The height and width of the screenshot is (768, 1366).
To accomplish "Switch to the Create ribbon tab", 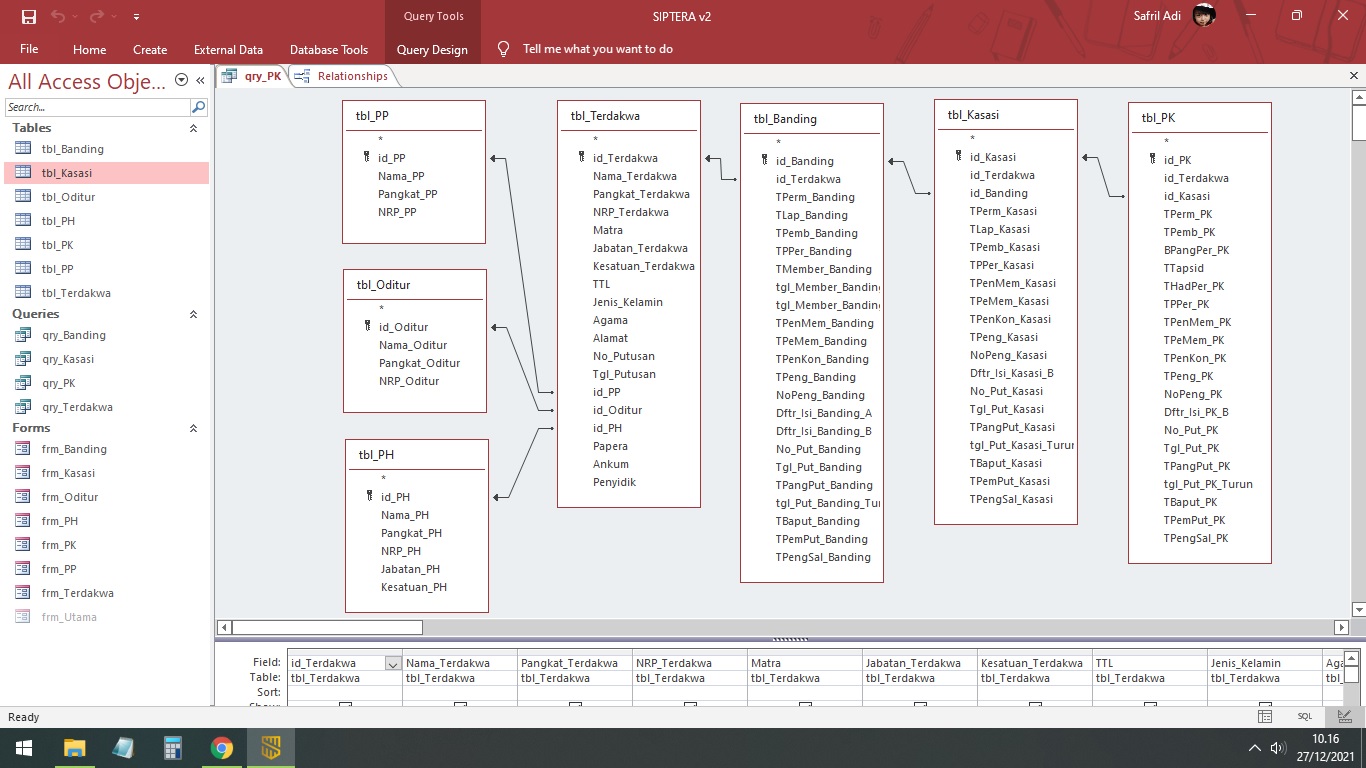I will [x=150, y=49].
